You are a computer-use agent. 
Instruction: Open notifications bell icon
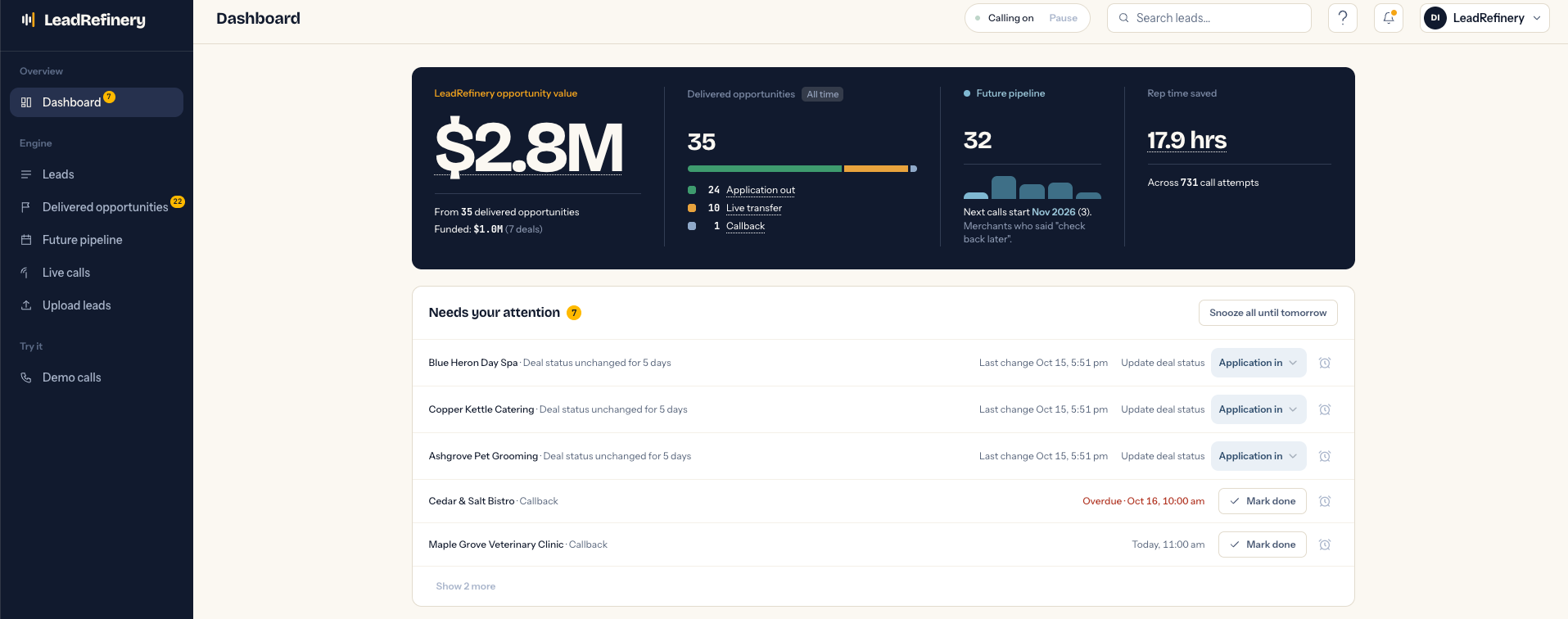1389,18
